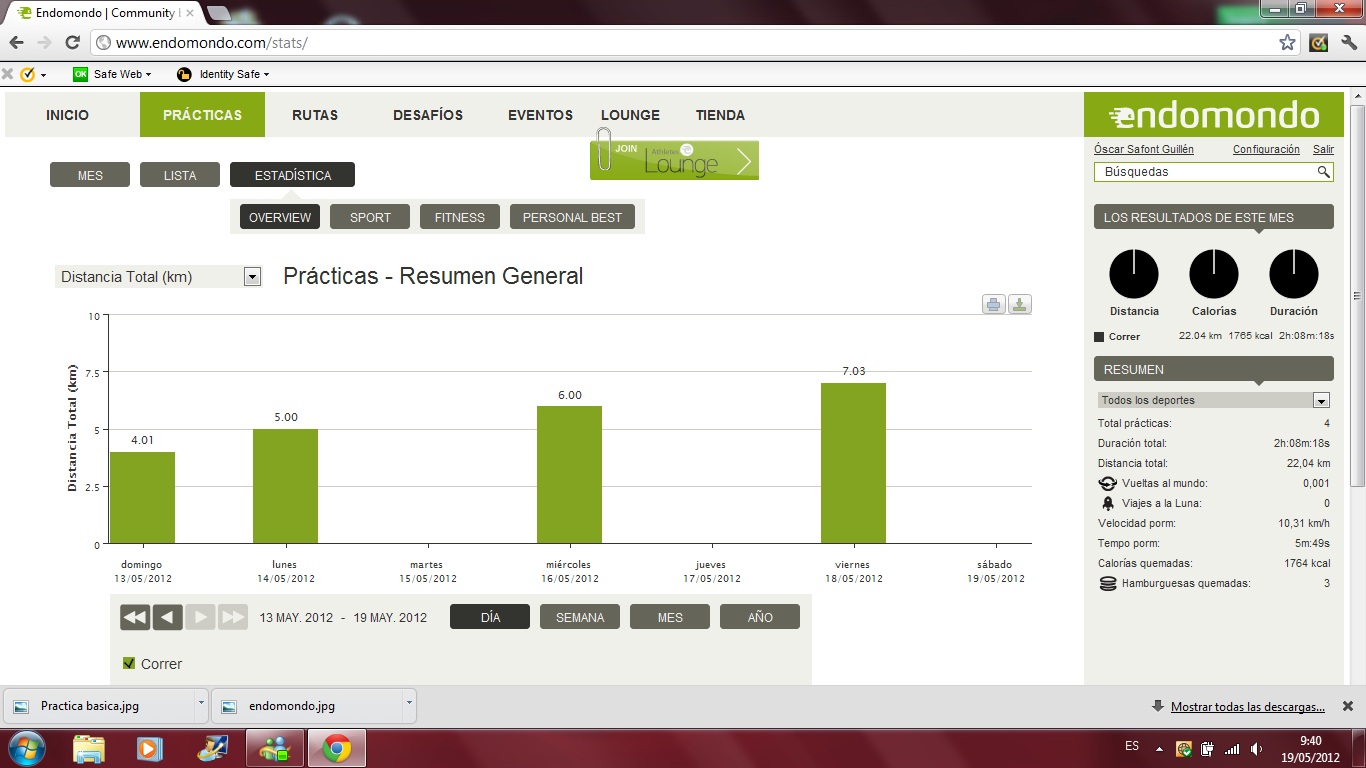This screenshot has height=768, width=1366.
Task: Set chart period to AÑO
Action: click(760, 617)
